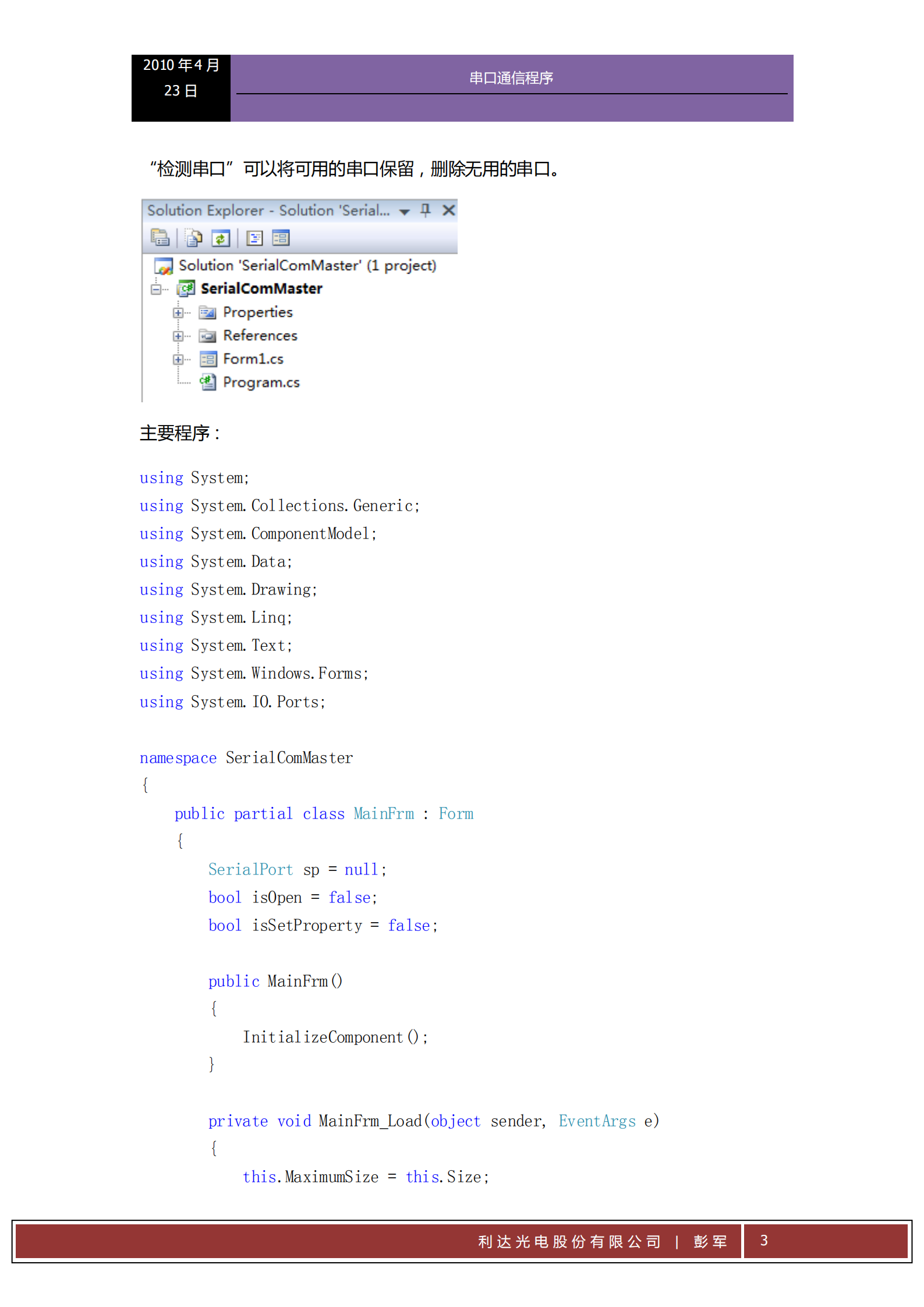Collapse the SerialComMaster project node
The height and width of the screenshot is (1307, 924).
tap(156, 289)
